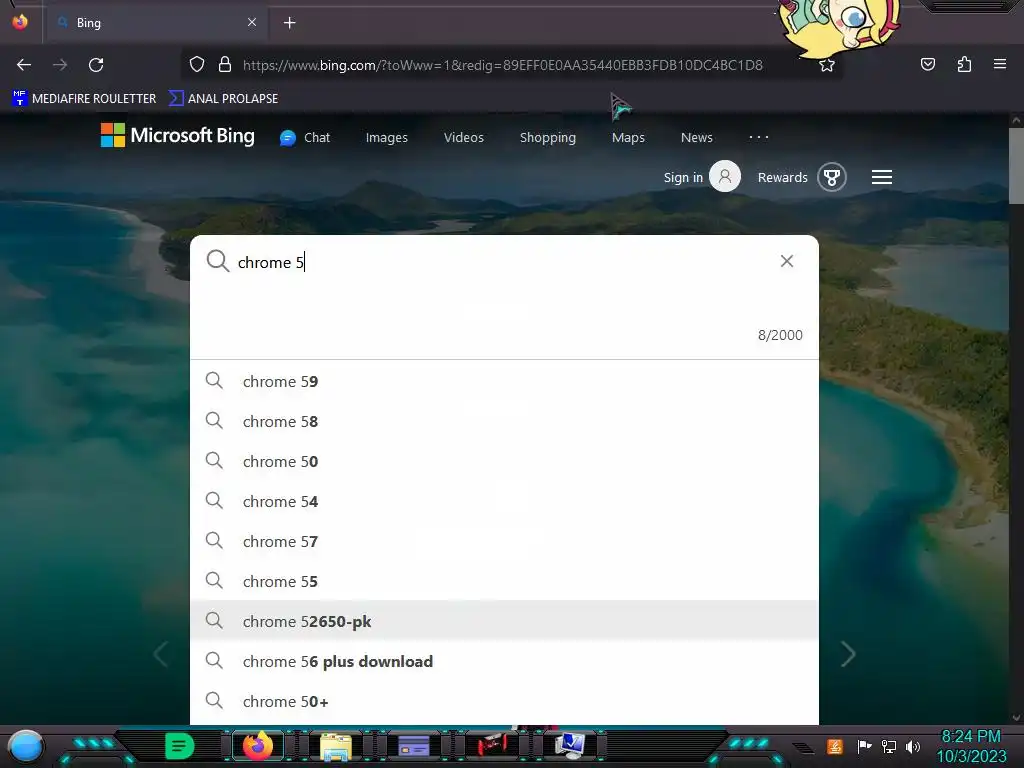Open the Firefox application menu

coord(999,64)
